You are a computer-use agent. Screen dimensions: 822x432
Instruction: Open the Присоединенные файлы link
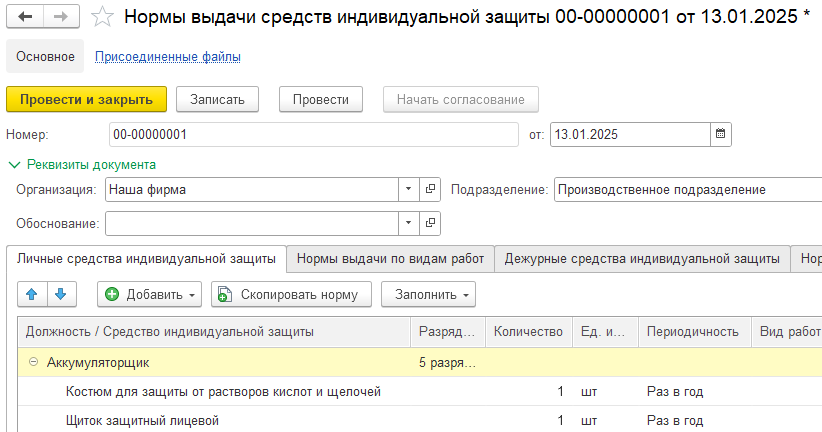pyautogui.click(x=167, y=57)
